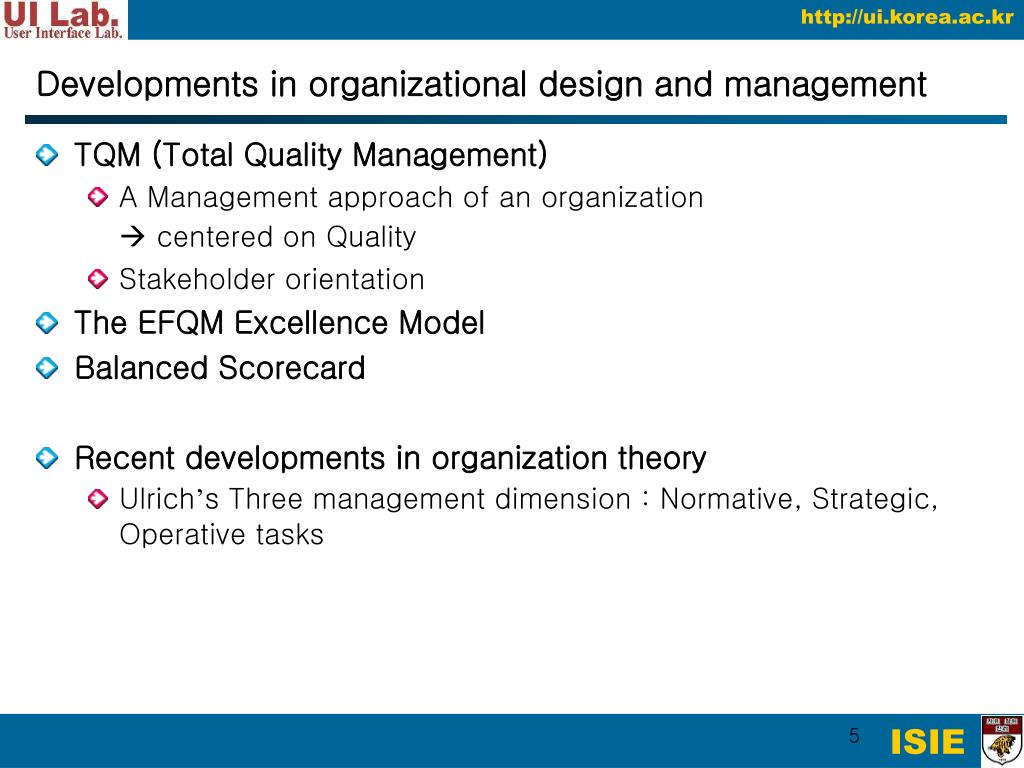Select the 'Balanced Scorecard' text
This screenshot has width=1024, height=768.
[220, 368]
